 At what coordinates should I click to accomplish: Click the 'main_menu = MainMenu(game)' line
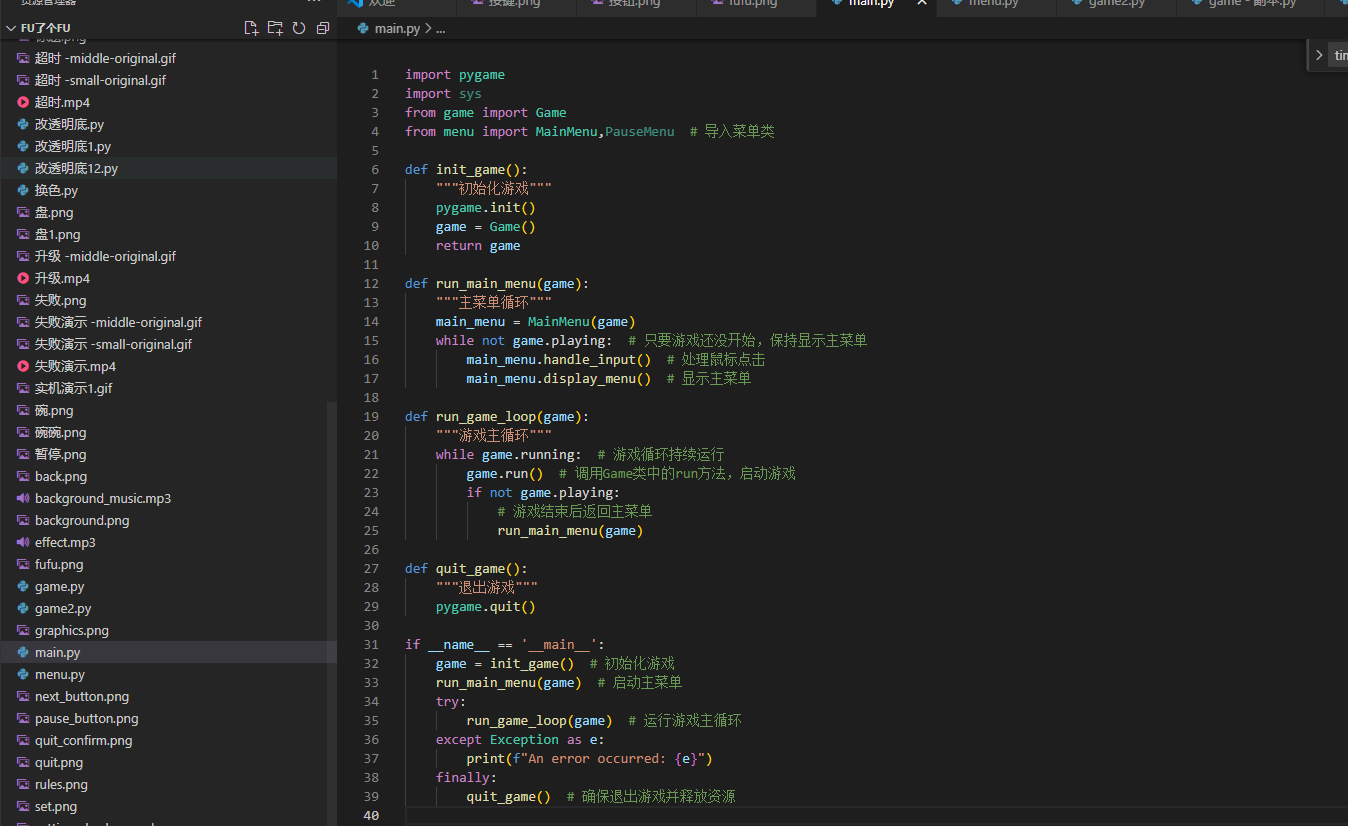[x=536, y=322]
